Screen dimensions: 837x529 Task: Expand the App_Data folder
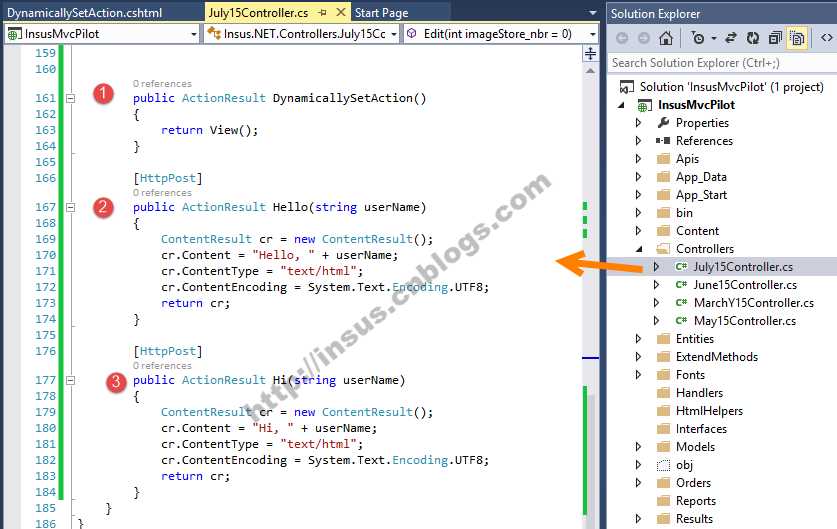[638, 177]
